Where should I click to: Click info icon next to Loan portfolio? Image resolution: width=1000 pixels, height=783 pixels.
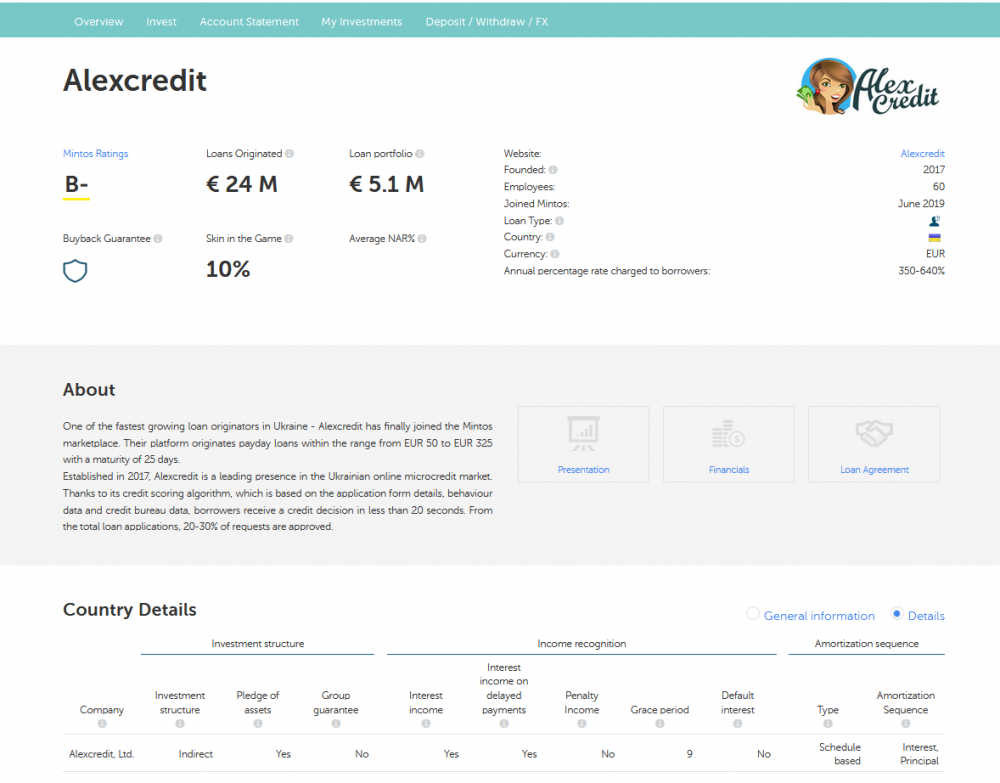420,154
